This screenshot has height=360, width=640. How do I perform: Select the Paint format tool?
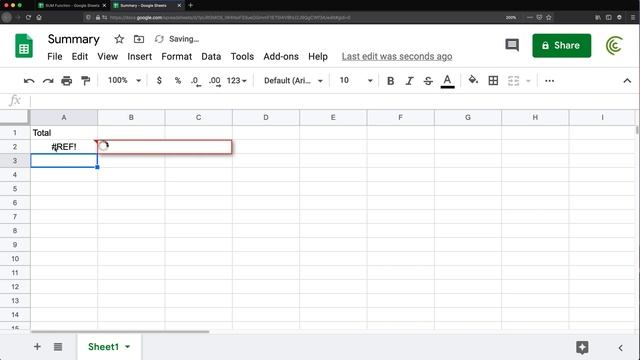(85, 81)
